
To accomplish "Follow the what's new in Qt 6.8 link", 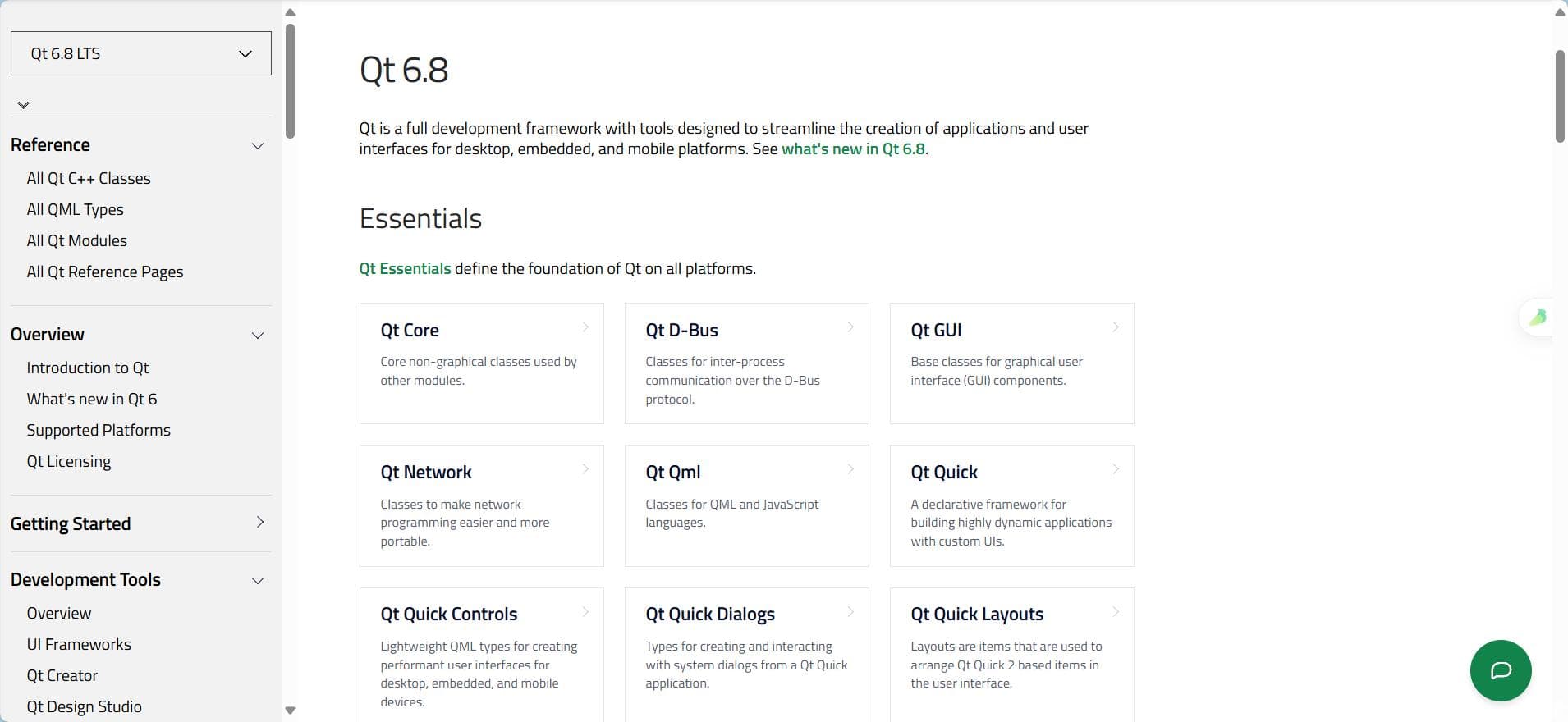I will pyautogui.click(x=853, y=149).
